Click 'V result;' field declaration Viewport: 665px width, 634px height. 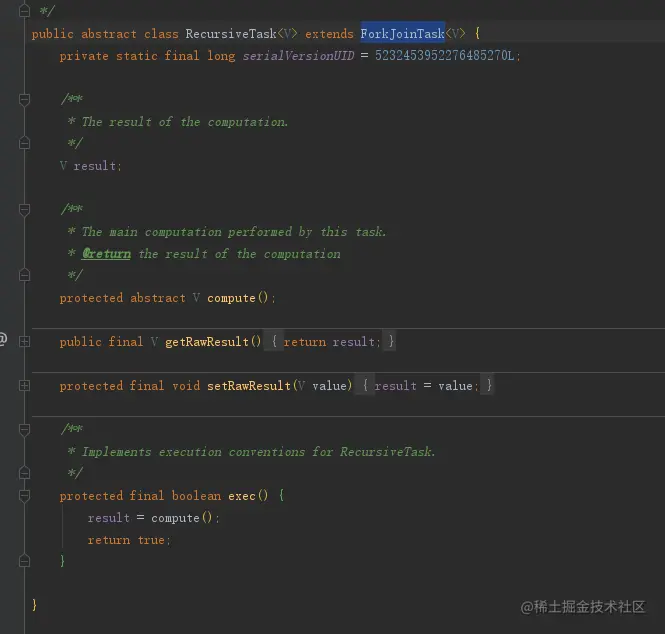click(90, 166)
